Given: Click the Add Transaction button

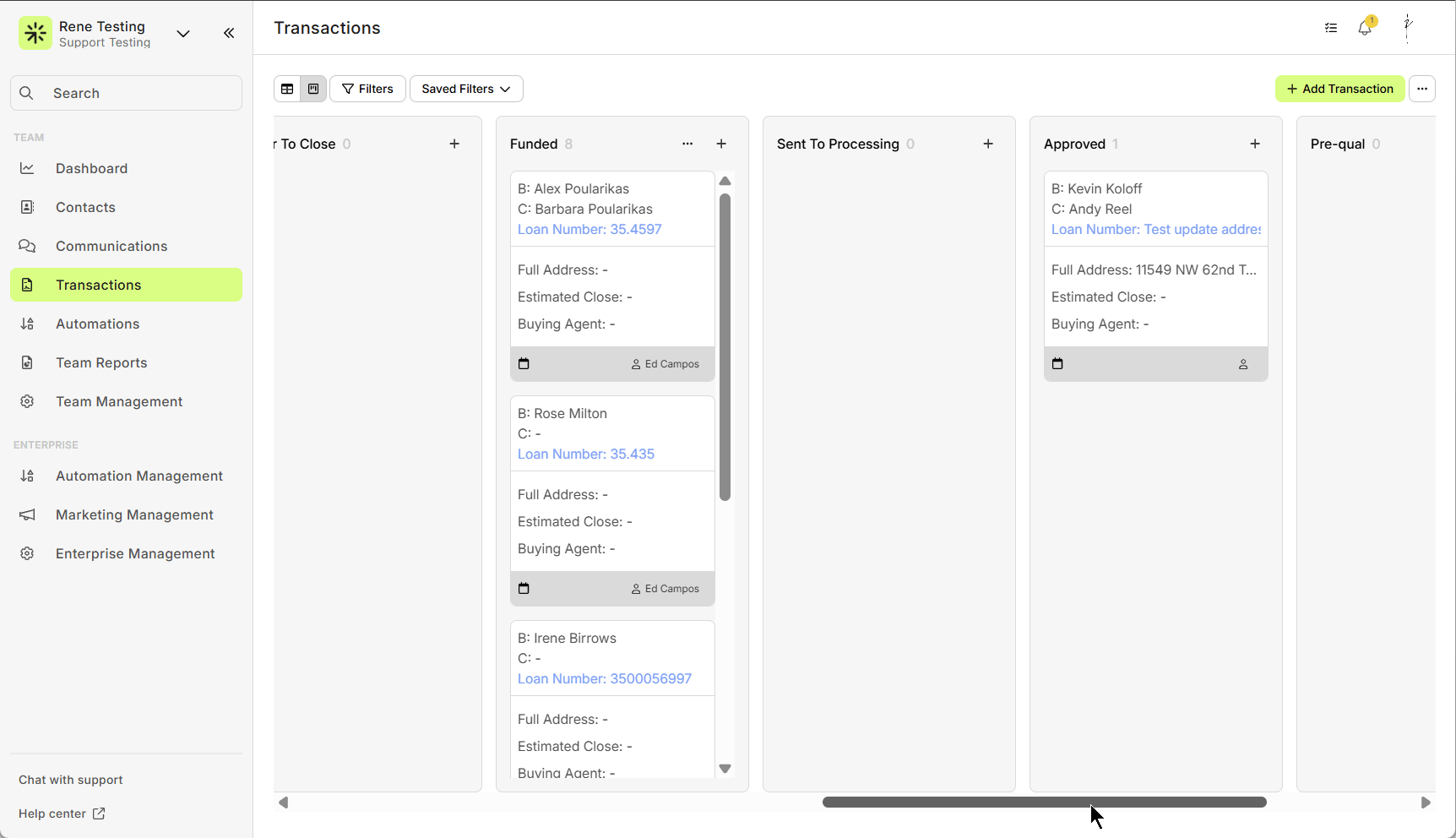Looking at the screenshot, I should pyautogui.click(x=1339, y=89).
